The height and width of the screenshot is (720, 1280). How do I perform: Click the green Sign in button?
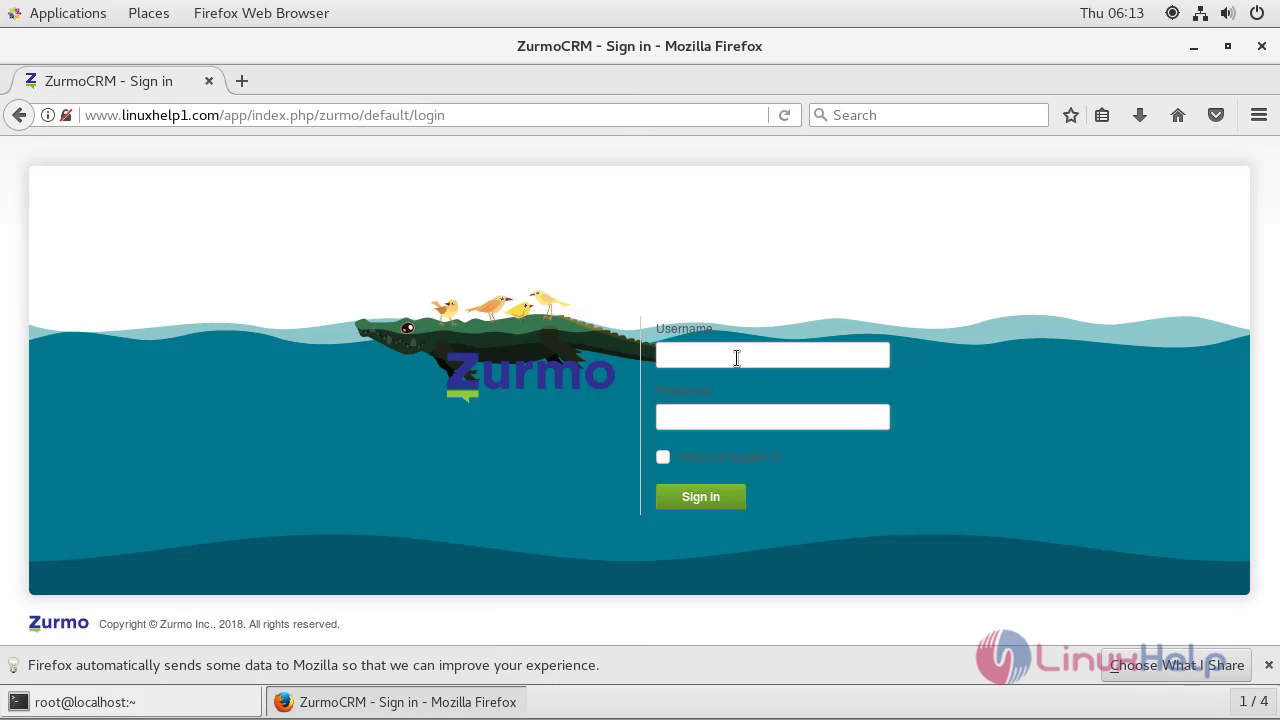click(x=701, y=497)
